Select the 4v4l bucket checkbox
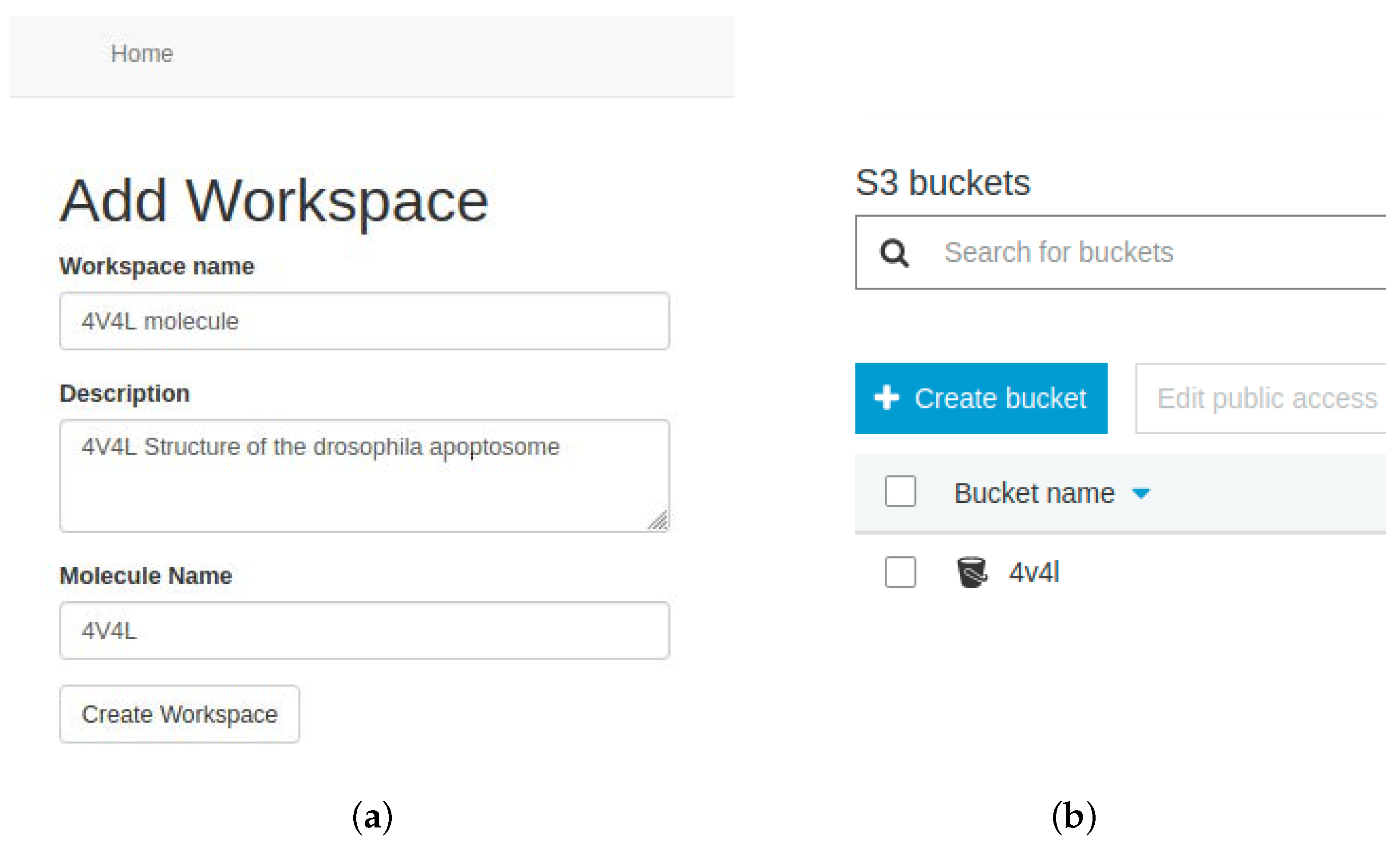Image resolution: width=1400 pixels, height=843 pixels. (x=900, y=571)
